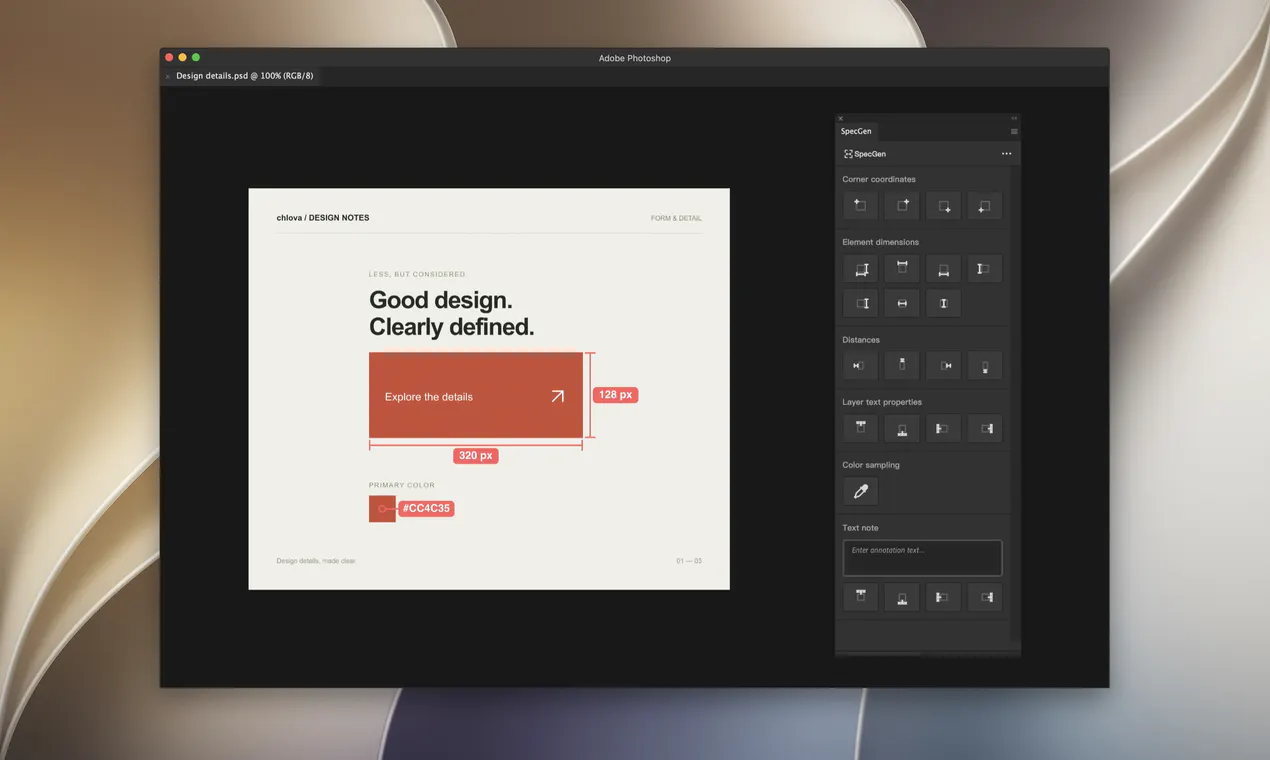Add bottom-right corner coordinates annotation
This screenshot has height=760, width=1270.
[943, 205]
